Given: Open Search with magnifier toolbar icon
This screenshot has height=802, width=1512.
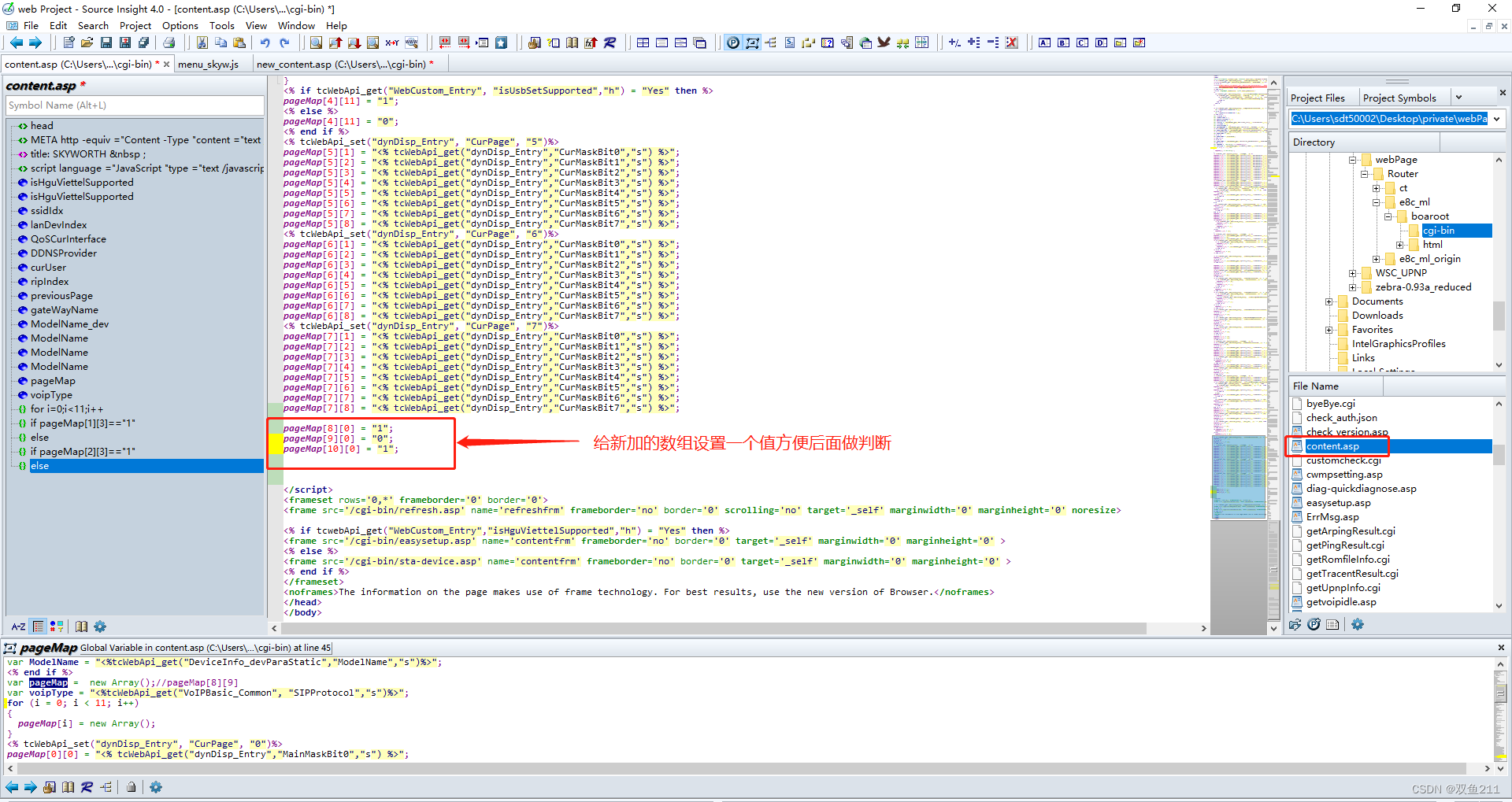Looking at the screenshot, I should pos(316,43).
